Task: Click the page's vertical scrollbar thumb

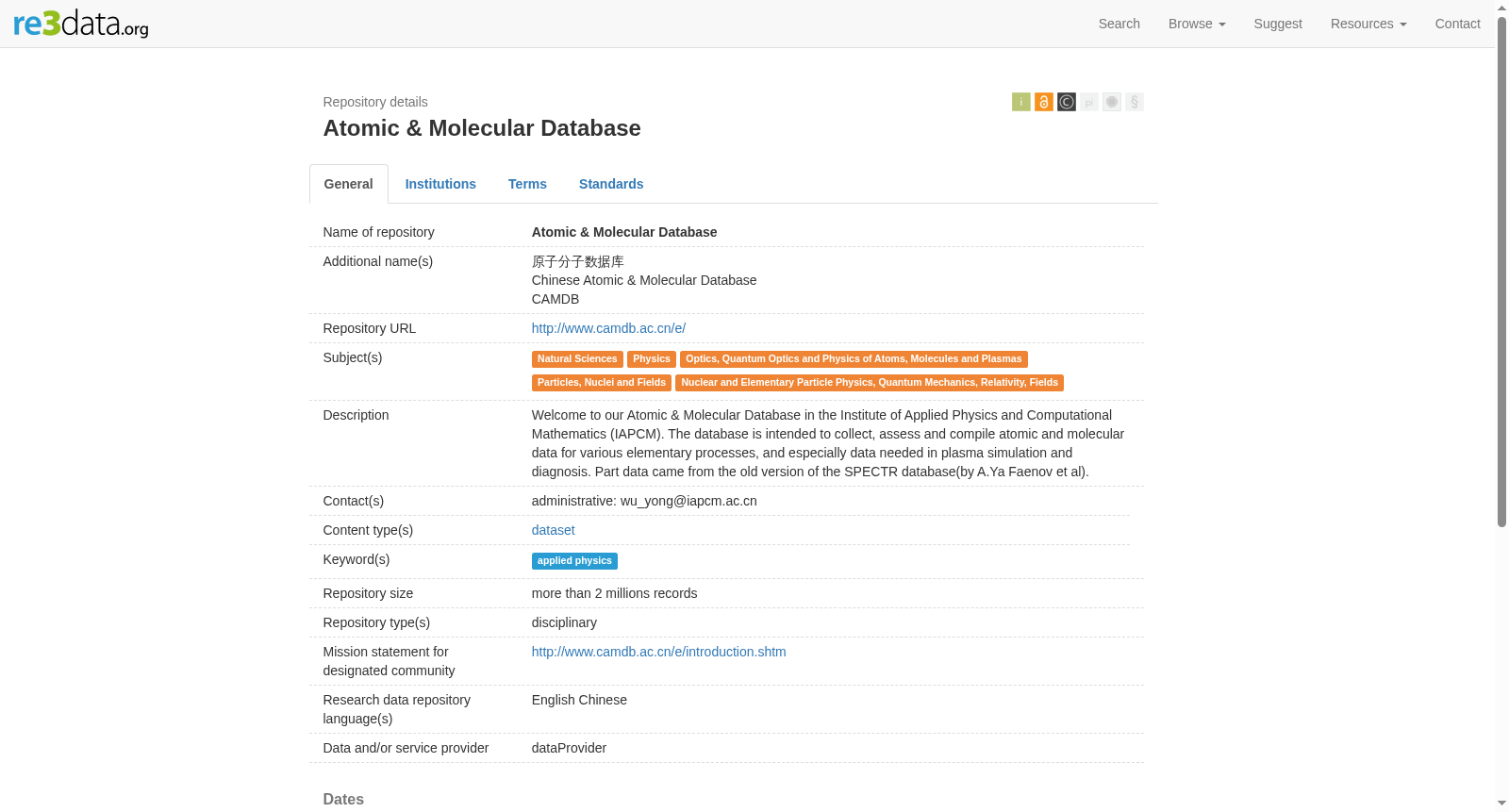Action: click(x=1501, y=272)
